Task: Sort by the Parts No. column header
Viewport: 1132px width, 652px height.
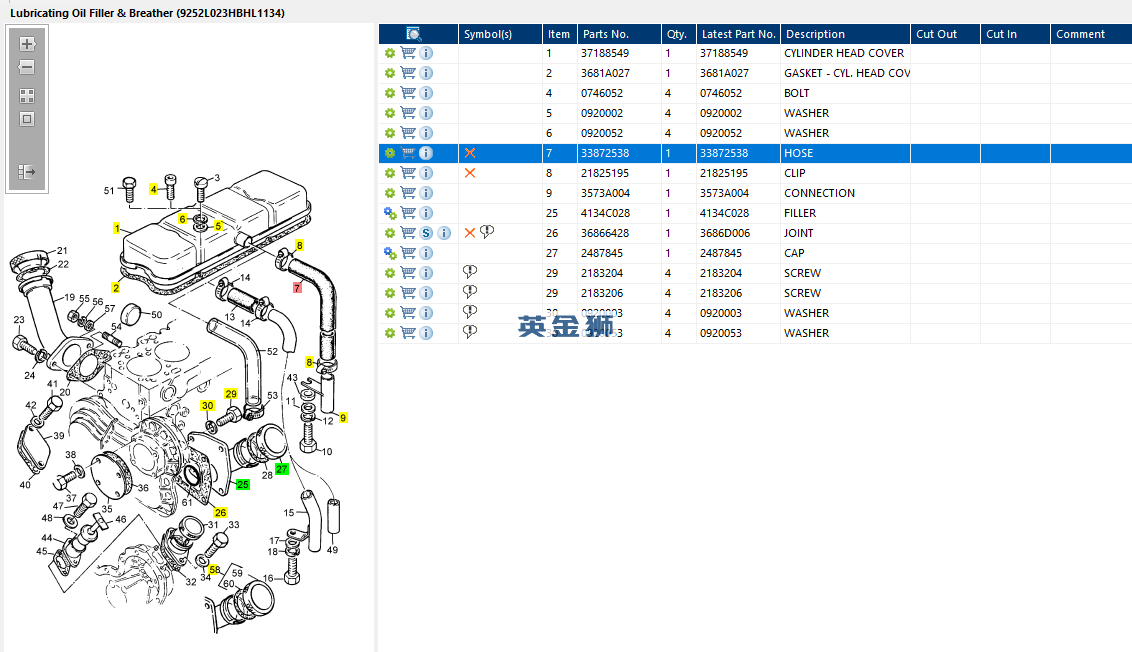Action: click(605, 34)
